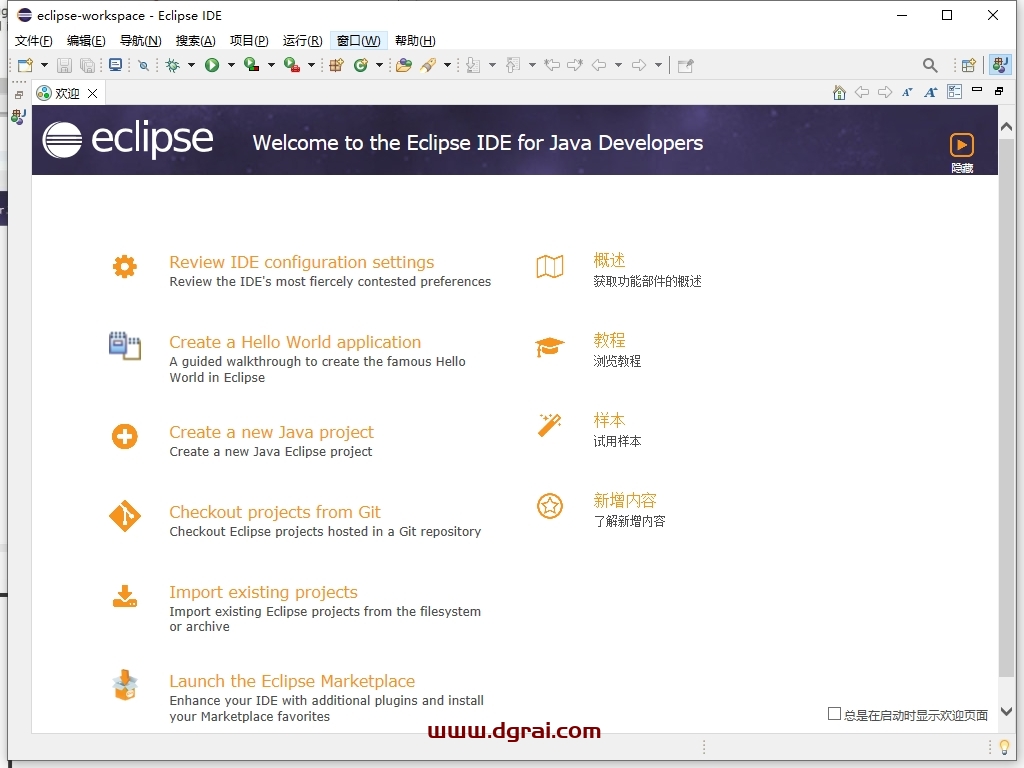Click the New Java Package icon
Image resolution: width=1024 pixels, height=768 pixels.
tap(336, 65)
